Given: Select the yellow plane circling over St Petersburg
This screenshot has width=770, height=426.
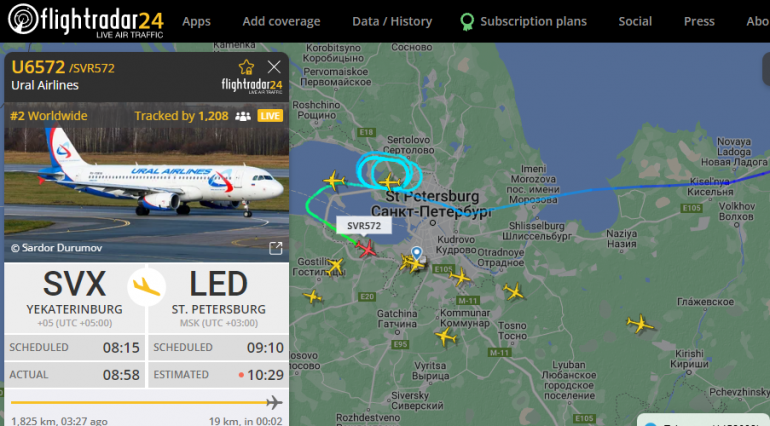Looking at the screenshot, I should (390, 182).
